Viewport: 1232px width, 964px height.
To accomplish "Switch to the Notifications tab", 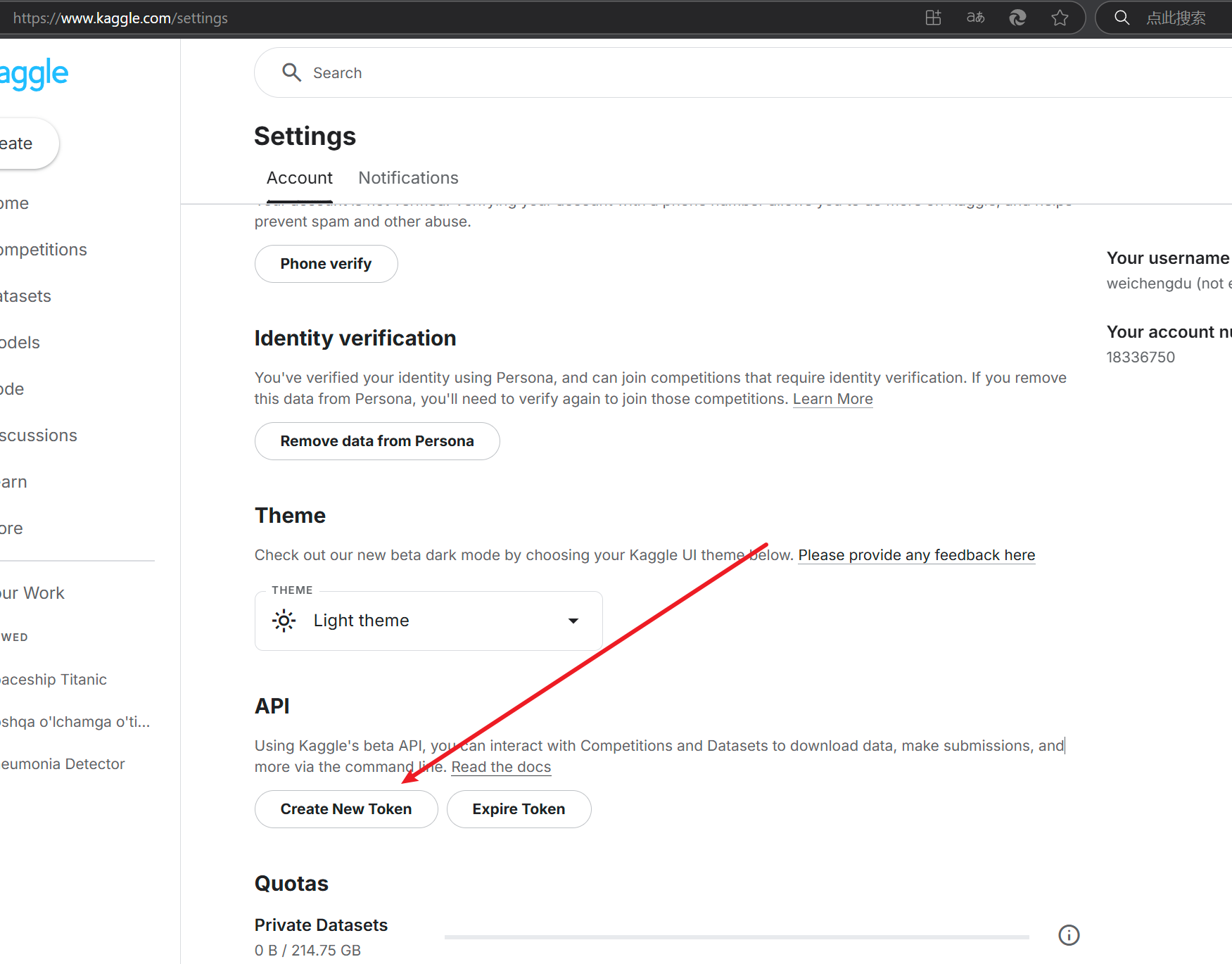I will click(408, 178).
